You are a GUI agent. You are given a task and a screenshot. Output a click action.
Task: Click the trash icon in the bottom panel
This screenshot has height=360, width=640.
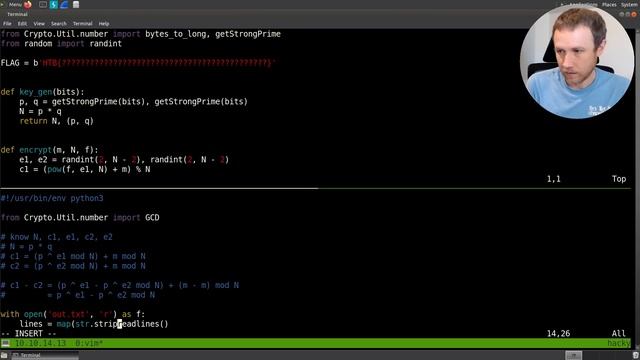(636, 356)
